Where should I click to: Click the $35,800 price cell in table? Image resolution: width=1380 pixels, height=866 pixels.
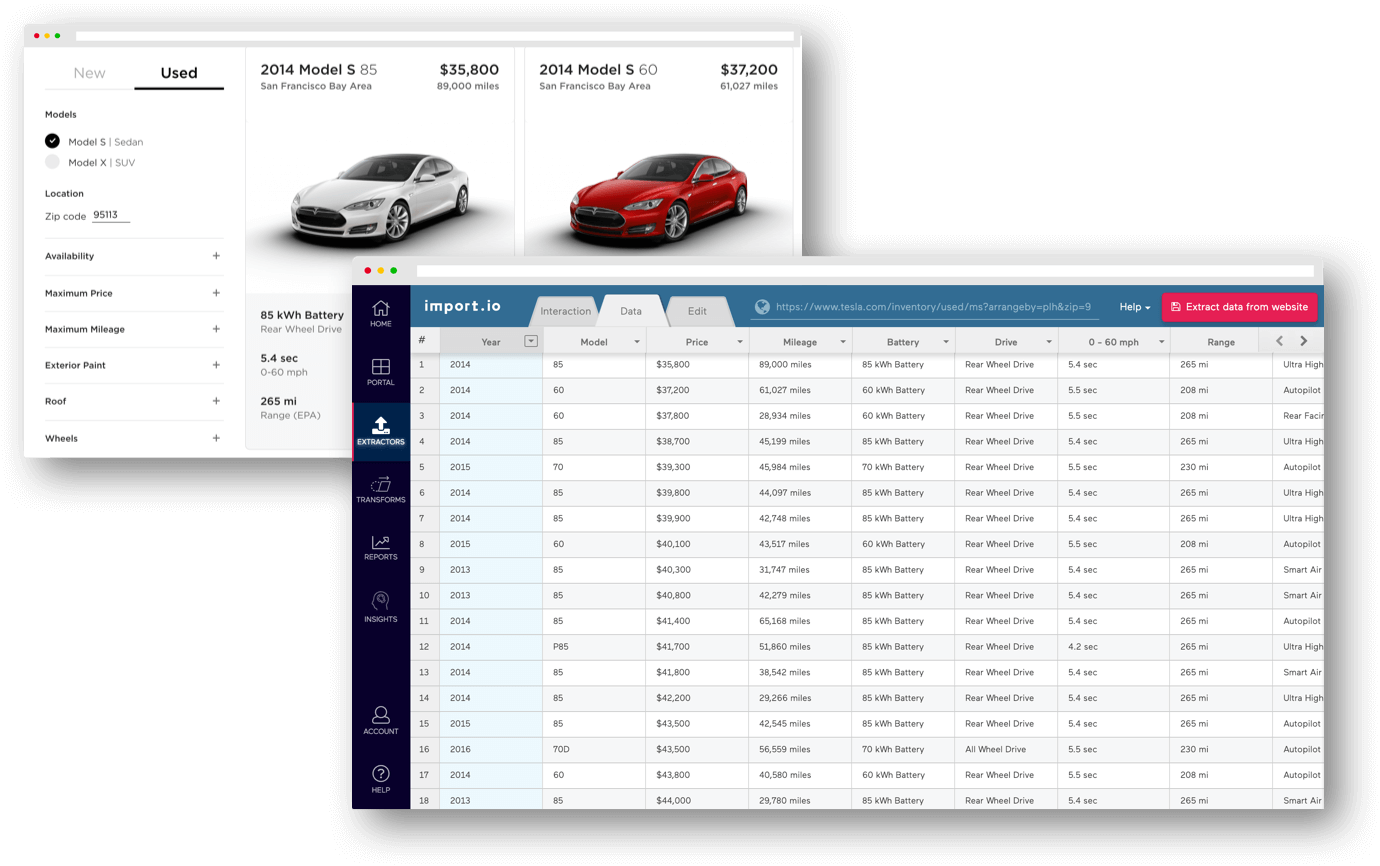tap(697, 365)
